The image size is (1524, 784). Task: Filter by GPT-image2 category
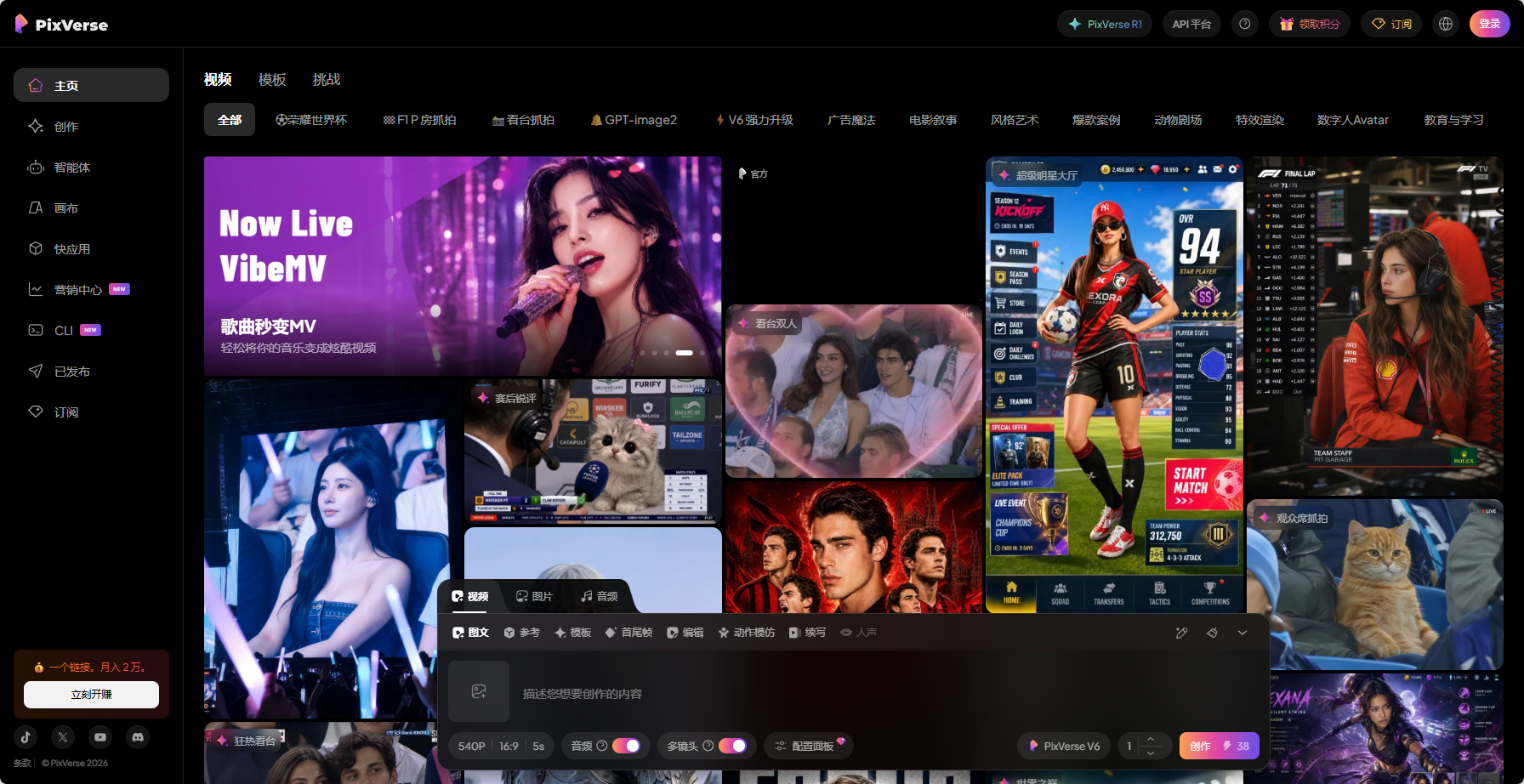[x=634, y=120]
